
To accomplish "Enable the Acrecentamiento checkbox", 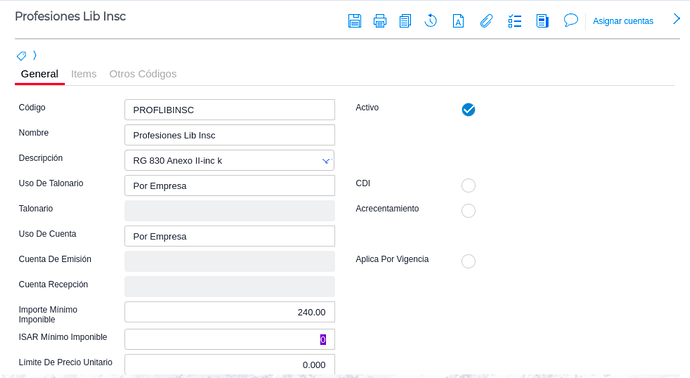I will 468,211.
